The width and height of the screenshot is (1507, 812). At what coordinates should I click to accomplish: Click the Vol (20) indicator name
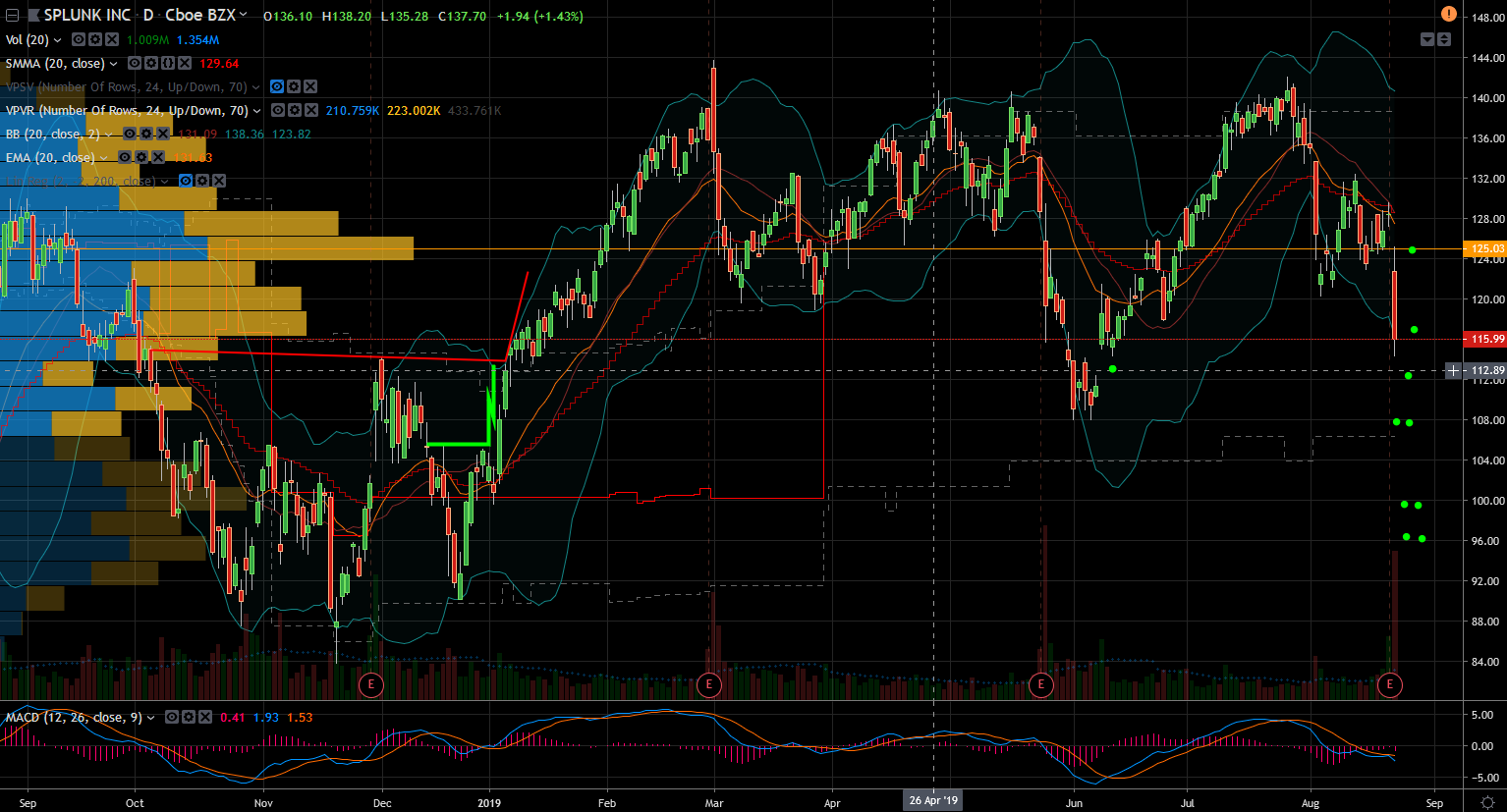click(27, 40)
